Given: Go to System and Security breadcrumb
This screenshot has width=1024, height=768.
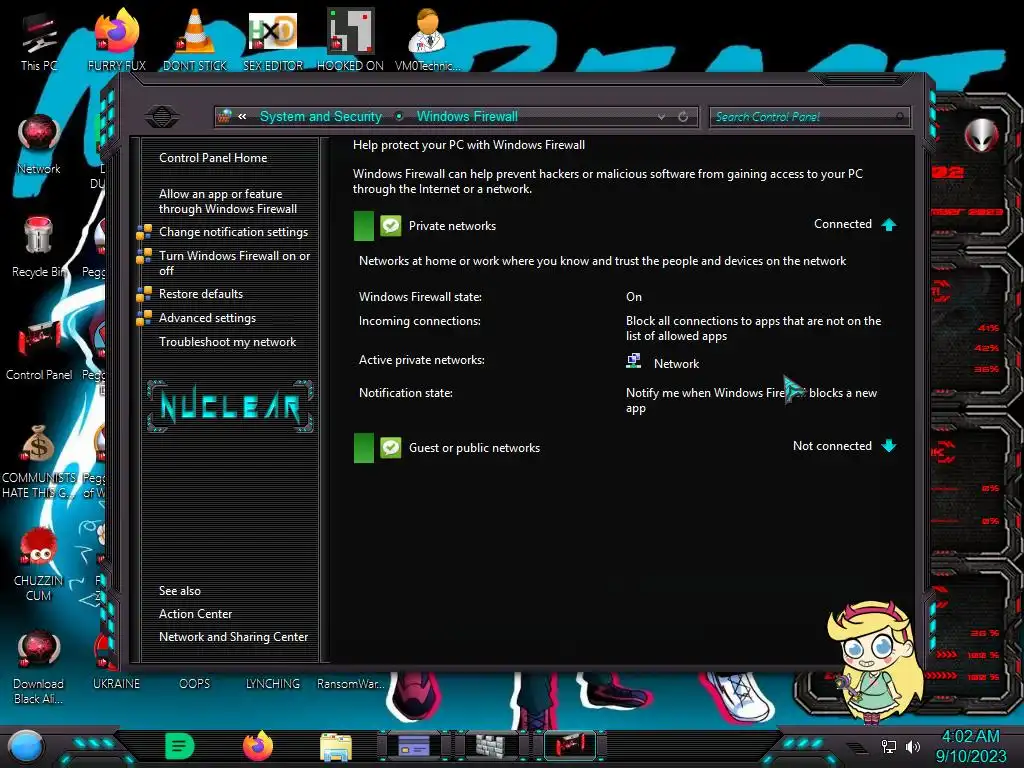Looking at the screenshot, I should (x=321, y=116).
